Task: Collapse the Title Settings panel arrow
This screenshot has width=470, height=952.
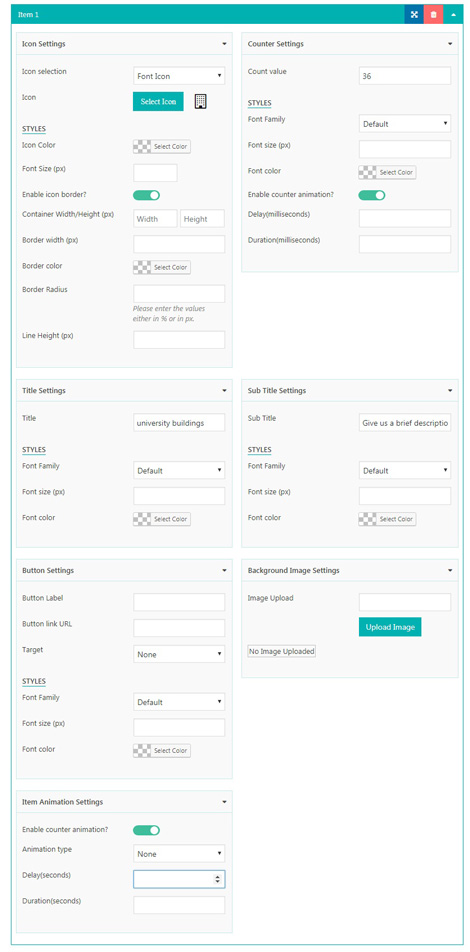Action: 224,391
